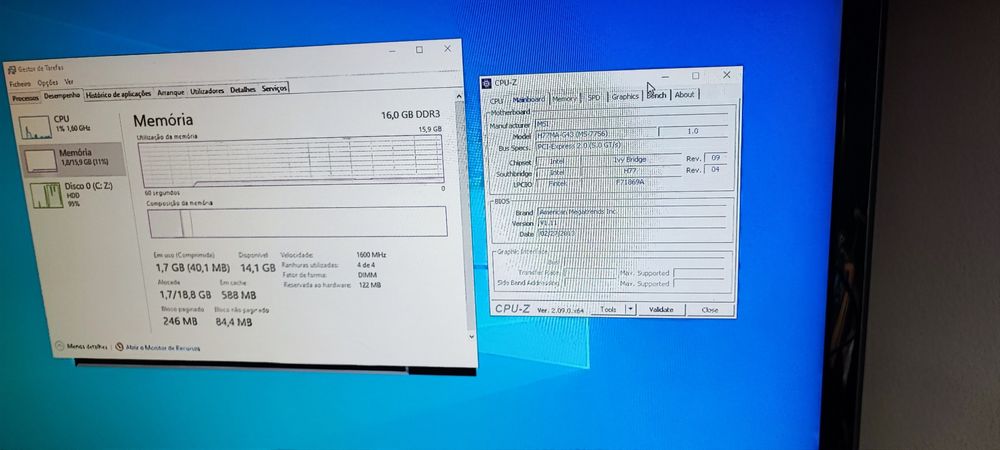Open the Ver menu in Task Manager

coord(69,82)
